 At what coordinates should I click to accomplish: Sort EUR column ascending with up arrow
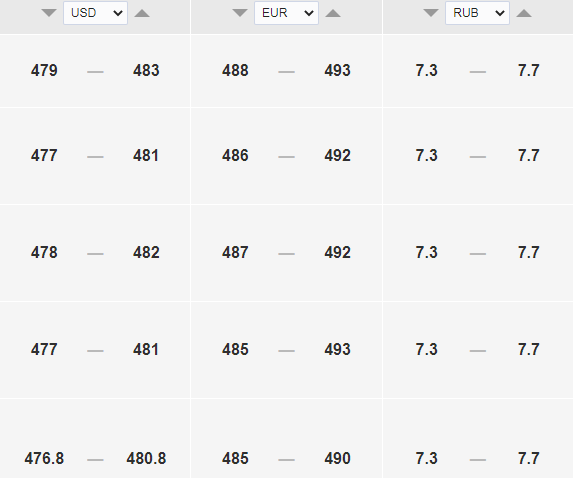(x=333, y=13)
